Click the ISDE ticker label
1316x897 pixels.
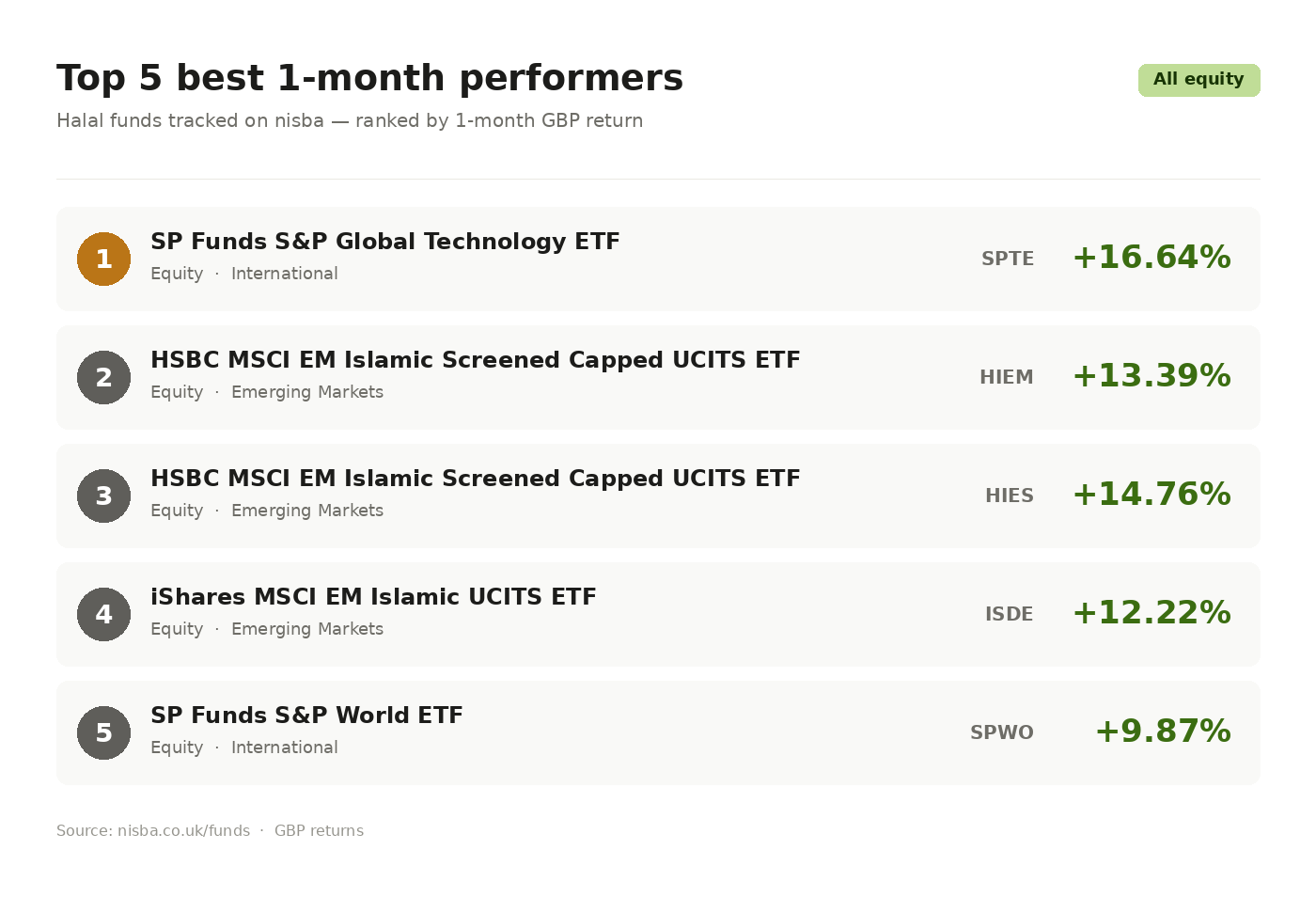pos(1009,614)
